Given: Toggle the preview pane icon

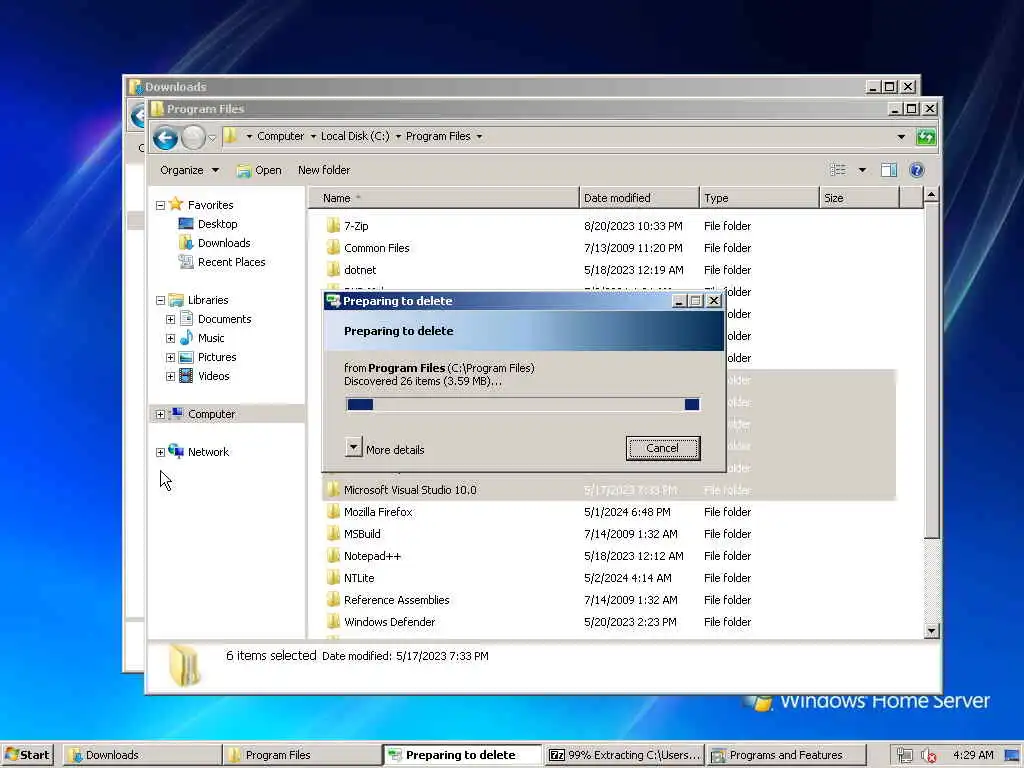Looking at the screenshot, I should pyautogui.click(x=889, y=170).
